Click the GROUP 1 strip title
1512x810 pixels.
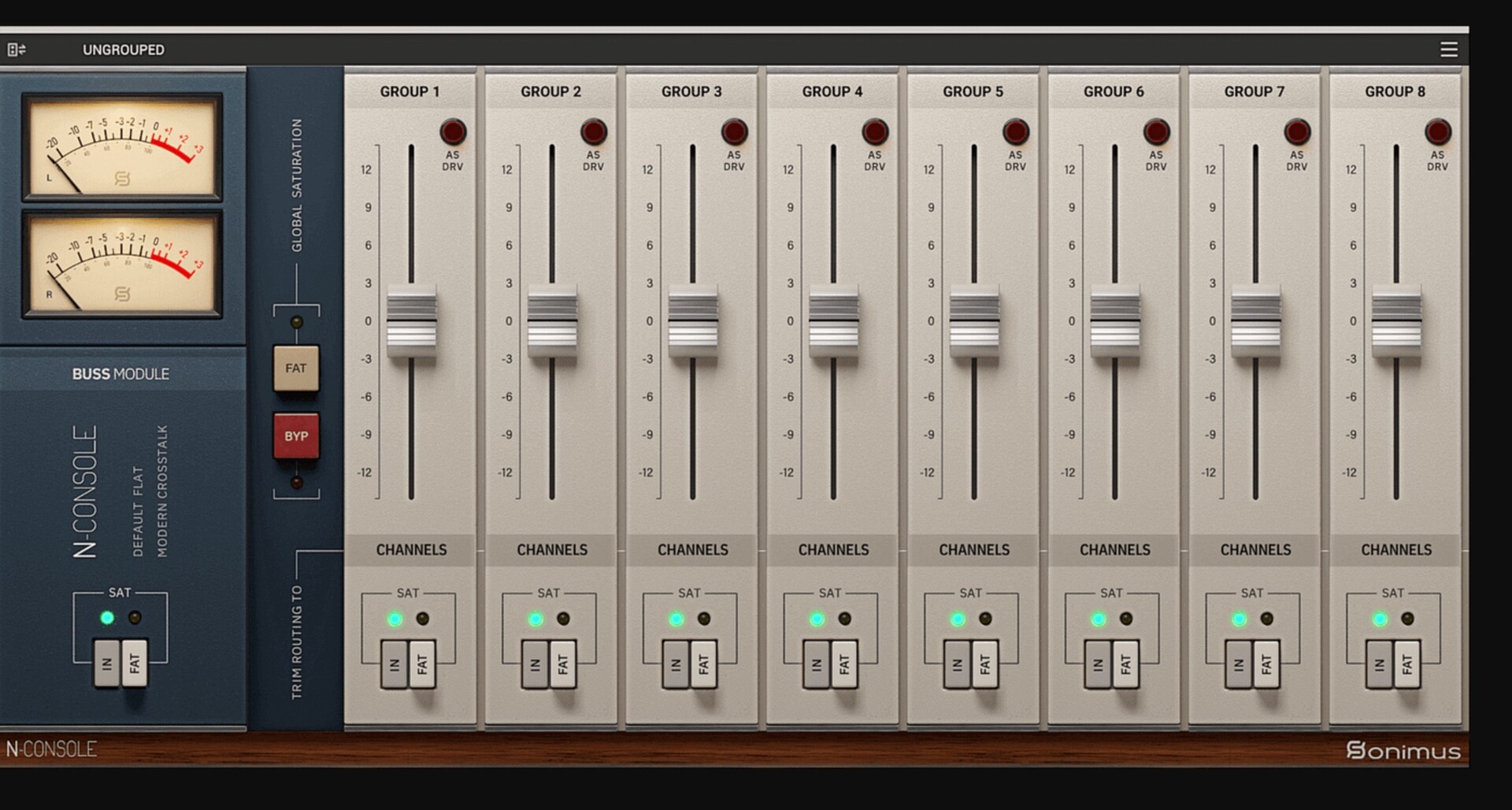click(409, 91)
